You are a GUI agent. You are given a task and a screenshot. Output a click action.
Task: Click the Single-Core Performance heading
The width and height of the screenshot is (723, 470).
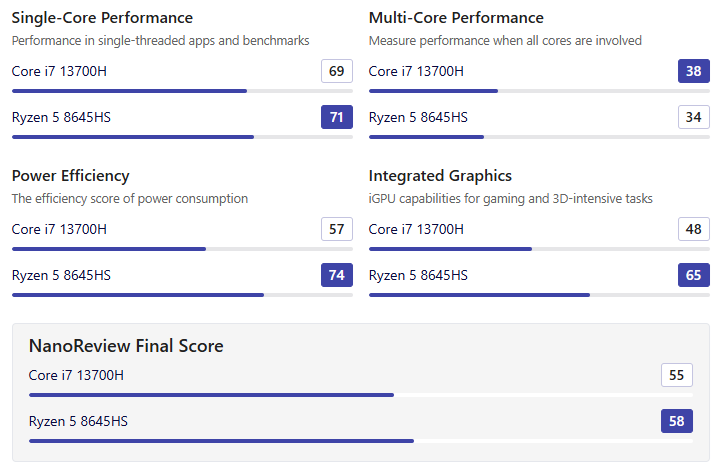click(x=102, y=18)
